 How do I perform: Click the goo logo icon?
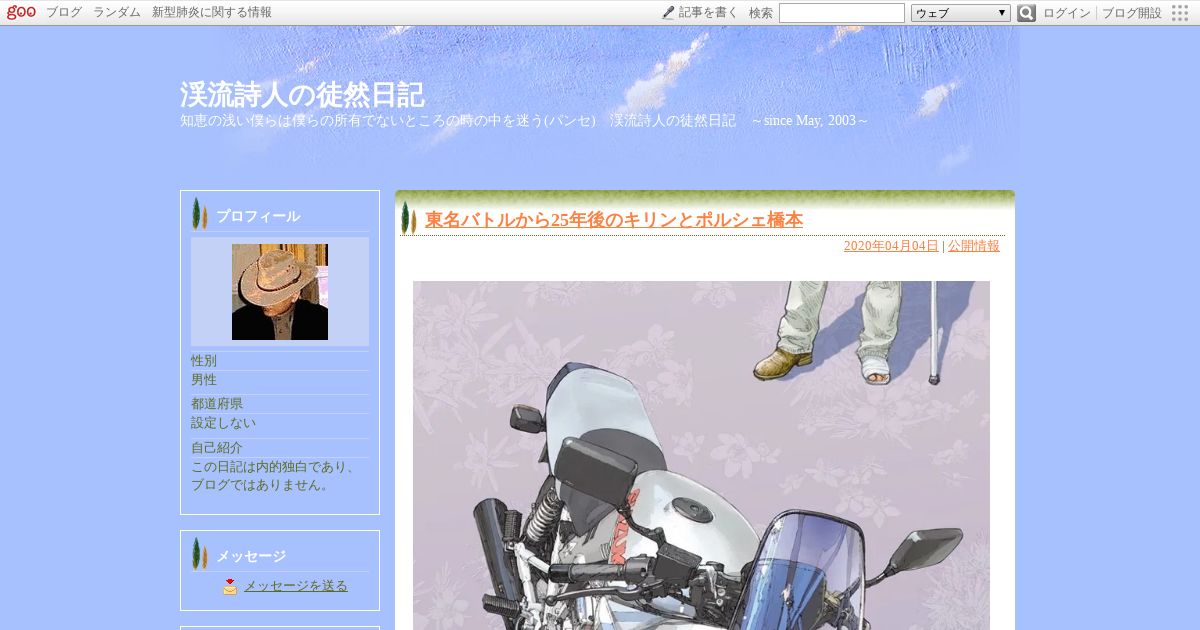(21, 12)
